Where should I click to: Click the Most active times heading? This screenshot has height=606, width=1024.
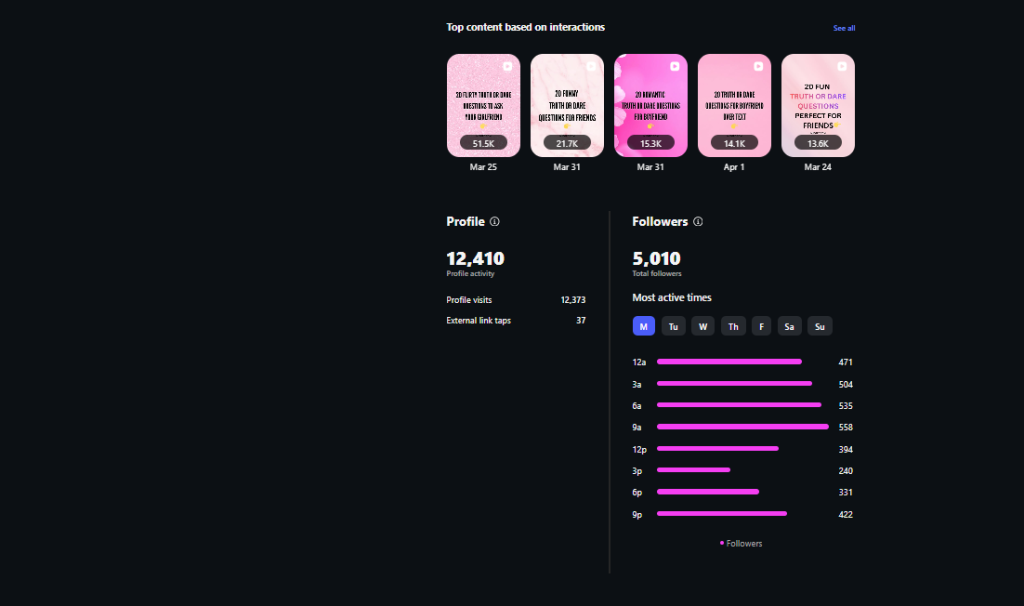[671, 297]
